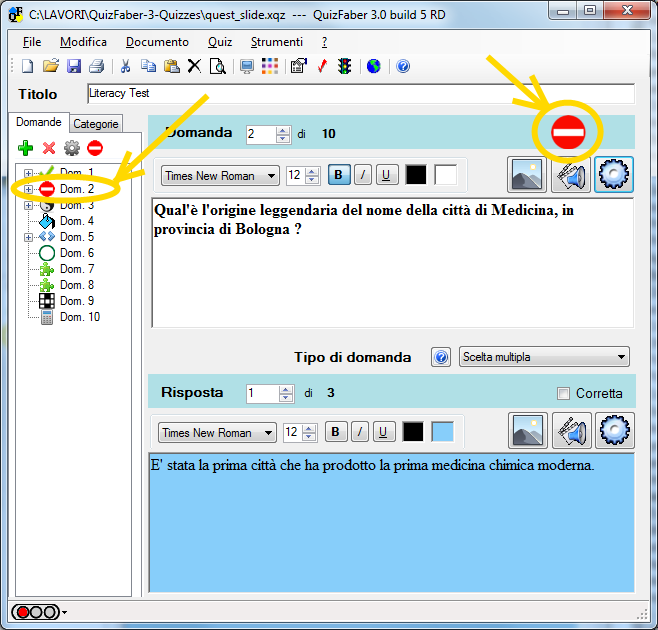The width and height of the screenshot is (658, 630).
Task: Open answer settings gear button
Action: click(614, 432)
